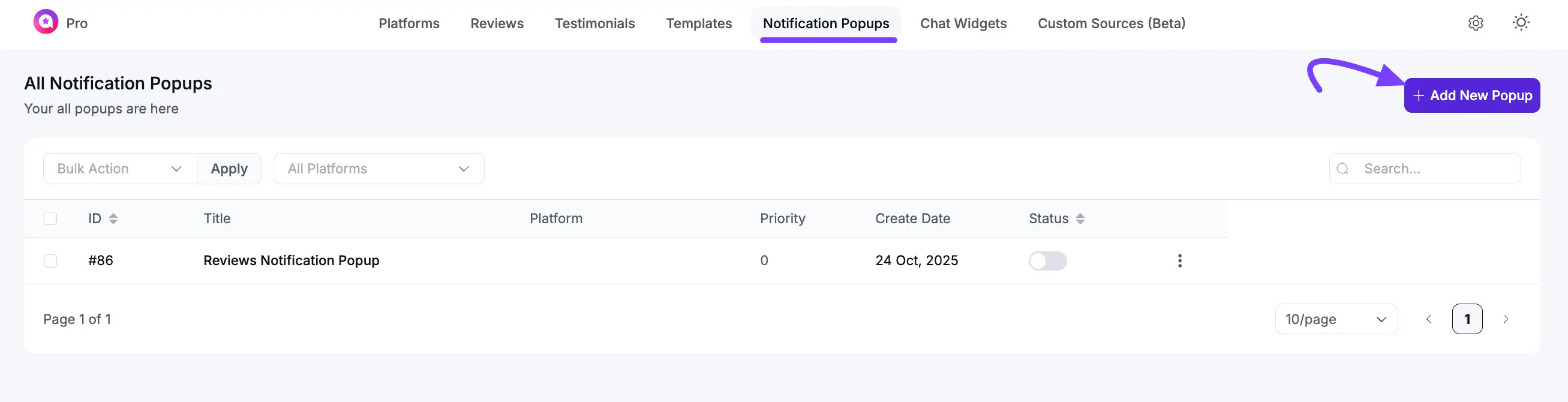Click the Pro app logo icon
Viewport: 1568px width, 402px height.
(45, 23)
